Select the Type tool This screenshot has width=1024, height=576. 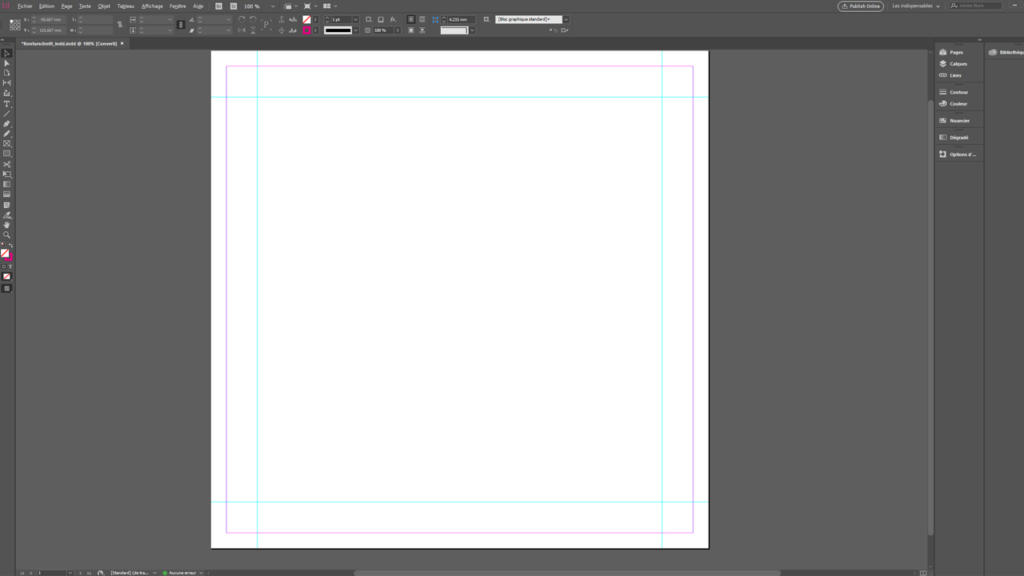point(7,104)
